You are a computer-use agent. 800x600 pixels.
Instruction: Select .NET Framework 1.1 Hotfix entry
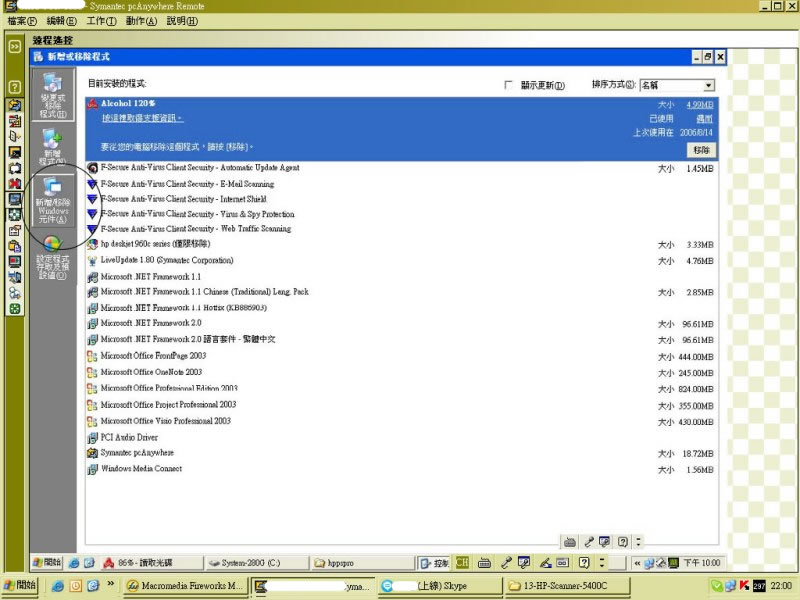pos(184,308)
